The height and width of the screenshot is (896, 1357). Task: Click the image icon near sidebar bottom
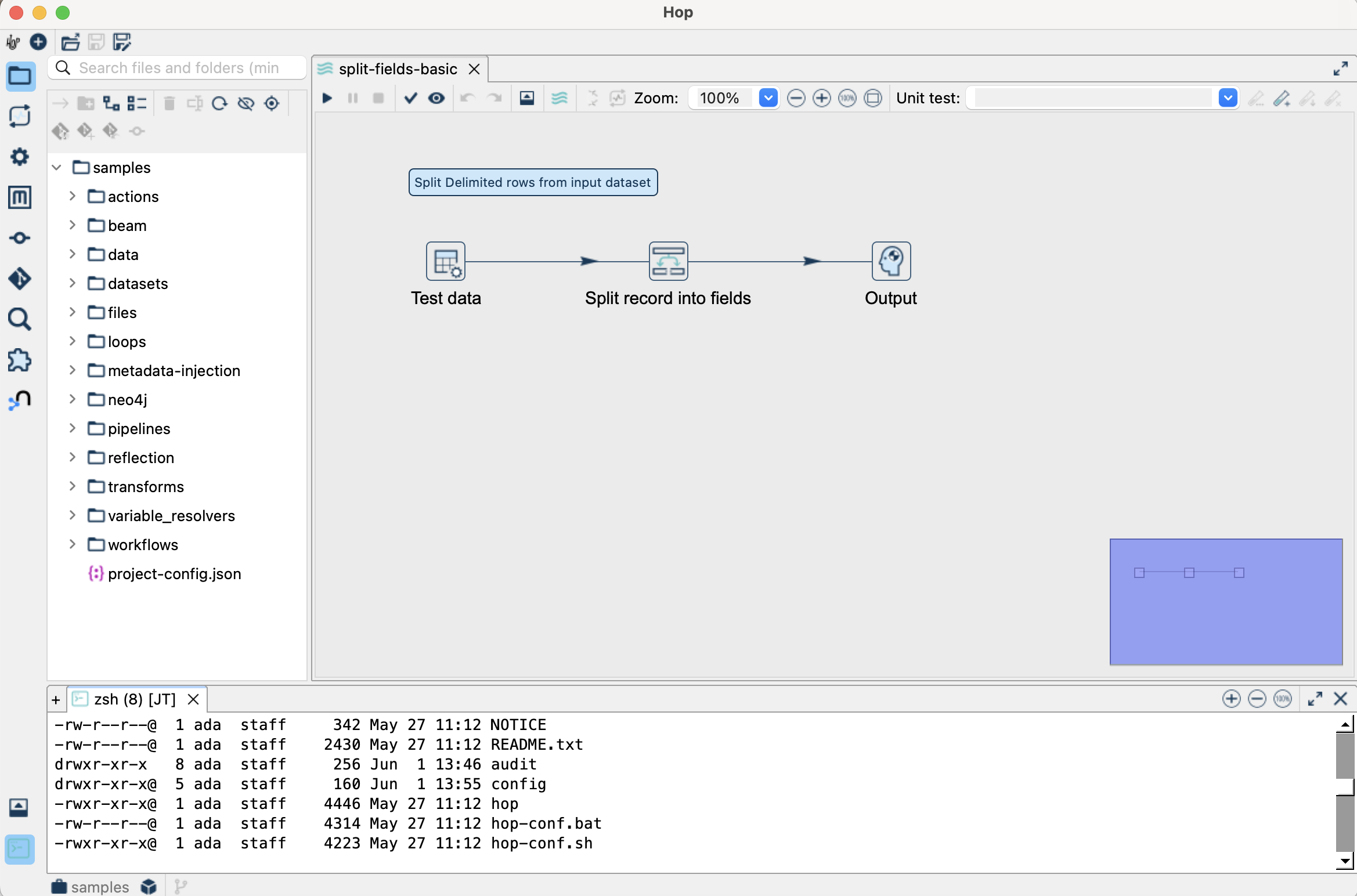click(19, 807)
